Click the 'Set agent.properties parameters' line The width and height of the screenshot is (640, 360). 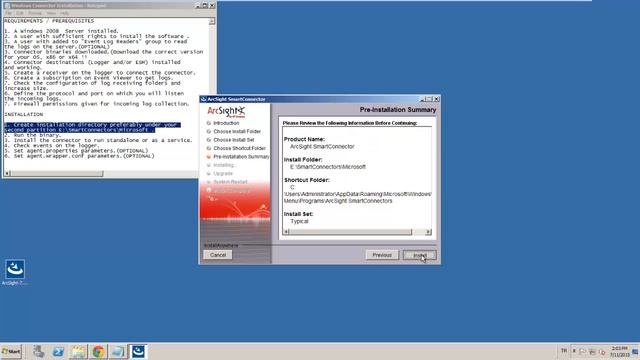[76, 151]
